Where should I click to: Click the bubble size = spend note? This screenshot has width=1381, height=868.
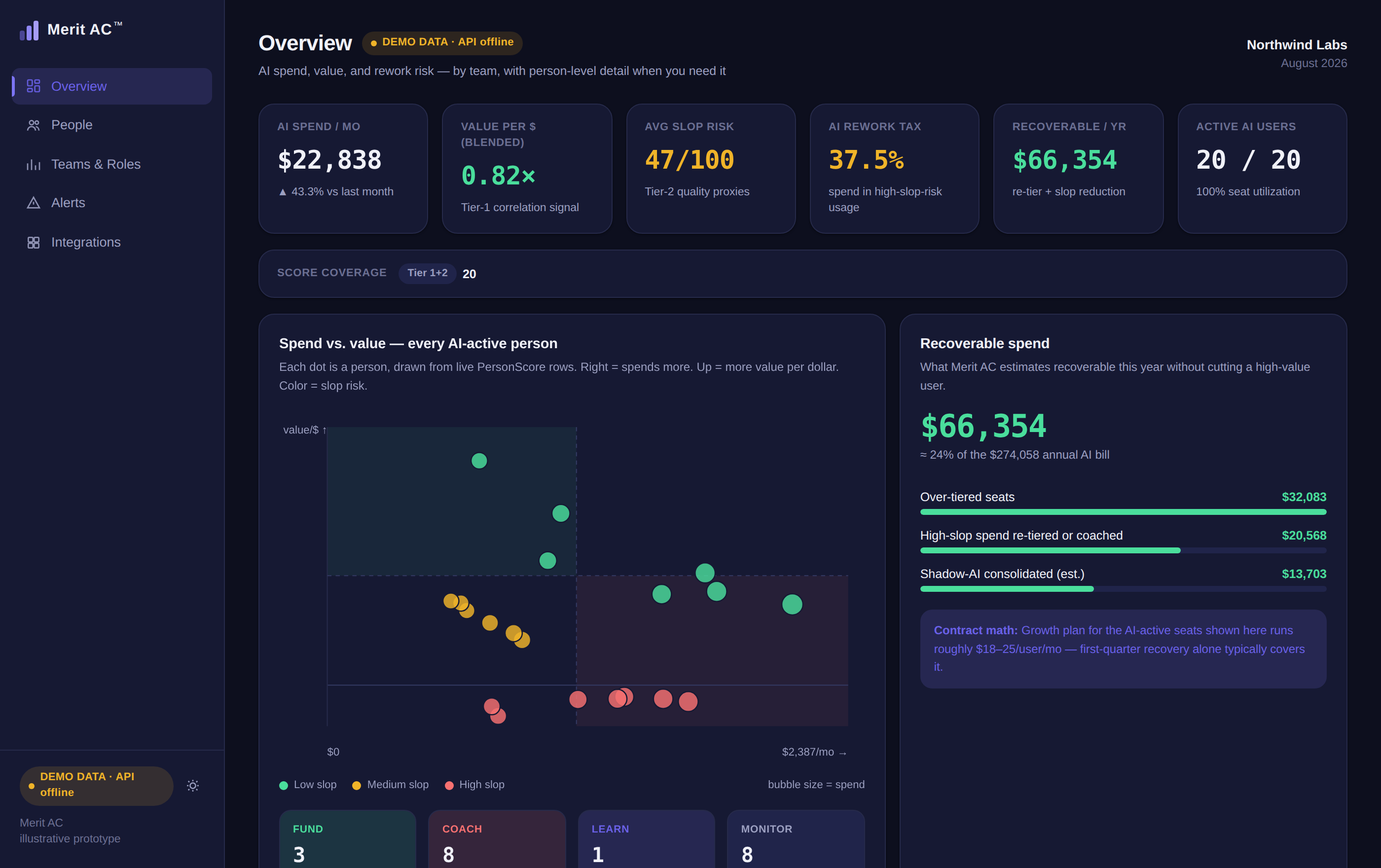[x=816, y=784]
